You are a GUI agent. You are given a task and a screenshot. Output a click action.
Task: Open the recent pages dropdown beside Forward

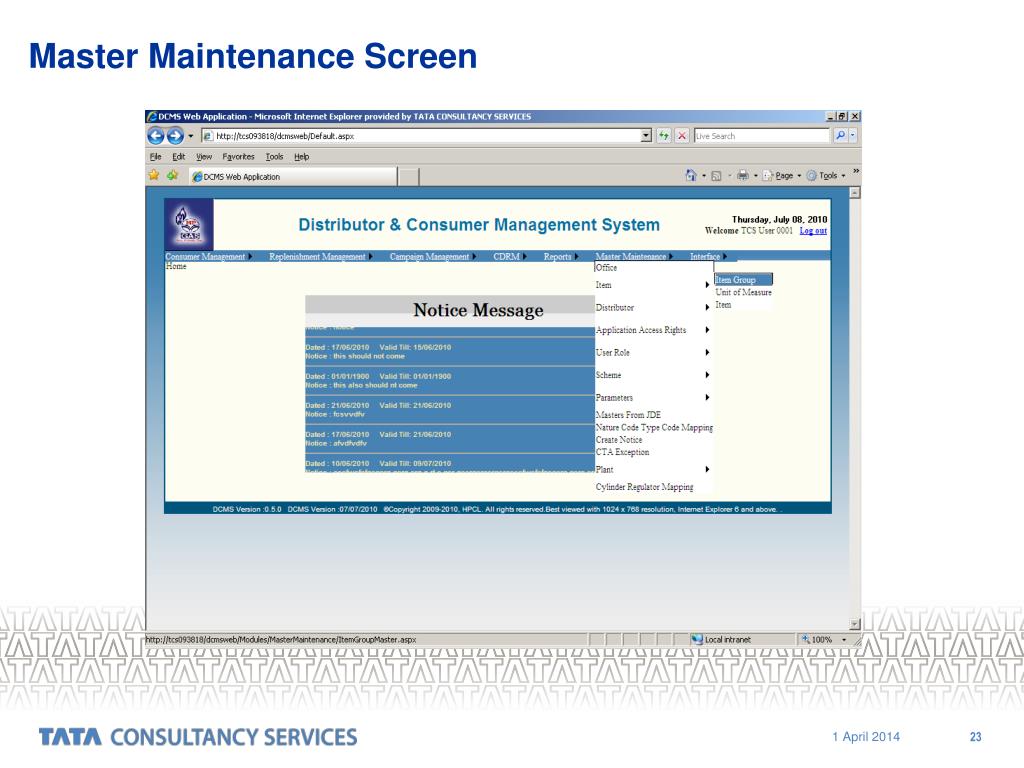tap(191, 136)
